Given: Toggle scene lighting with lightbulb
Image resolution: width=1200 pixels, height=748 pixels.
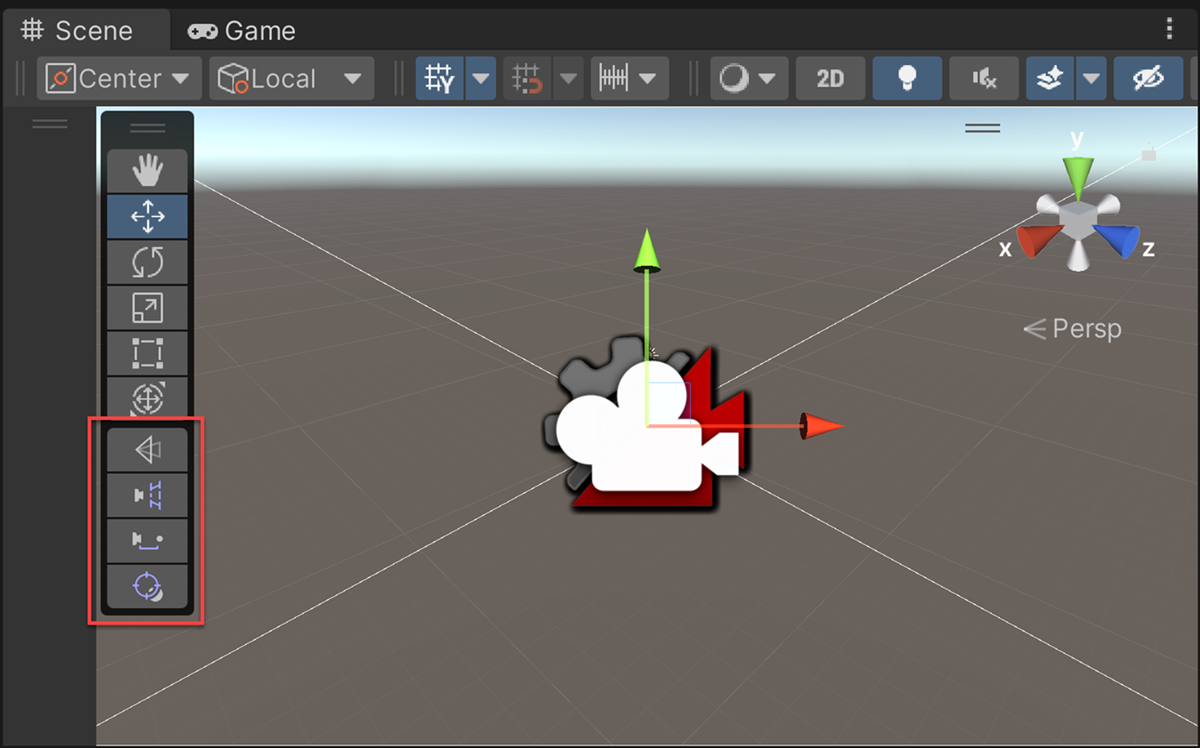Looking at the screenshot, I should coord(907,78).
